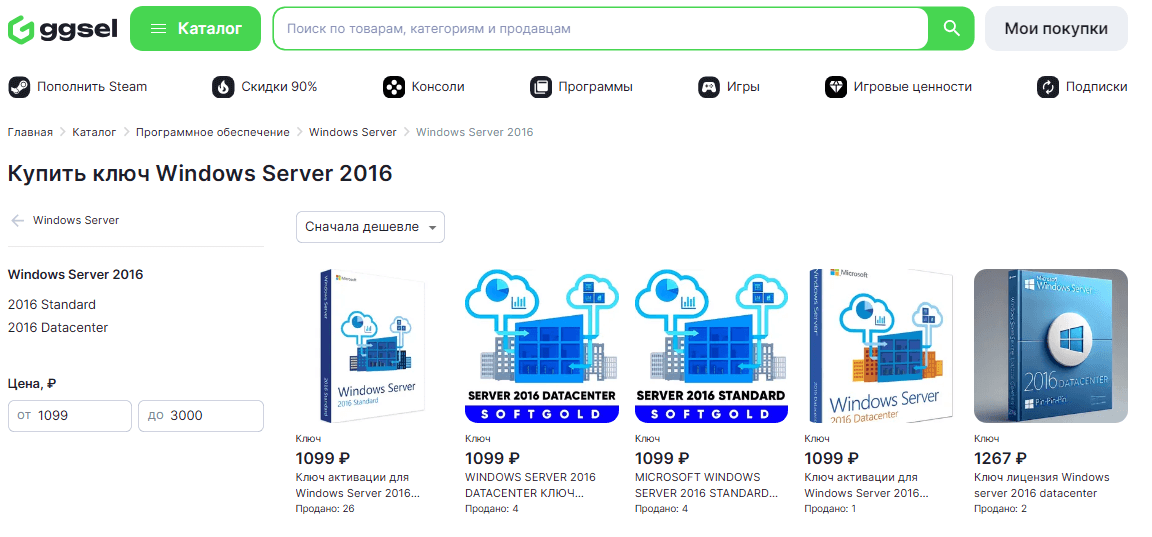Click Windows Server 2016 current breadcrumb

[475, 132]
